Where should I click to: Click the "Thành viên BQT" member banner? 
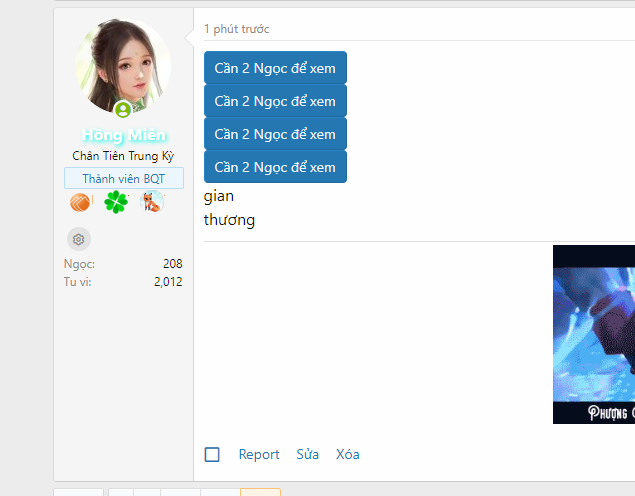(124, 178)
